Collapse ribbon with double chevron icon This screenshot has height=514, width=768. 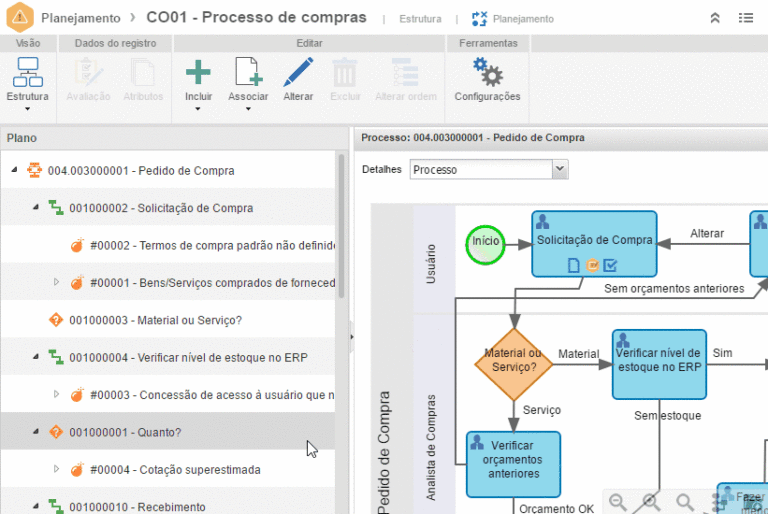coord(715,18)
